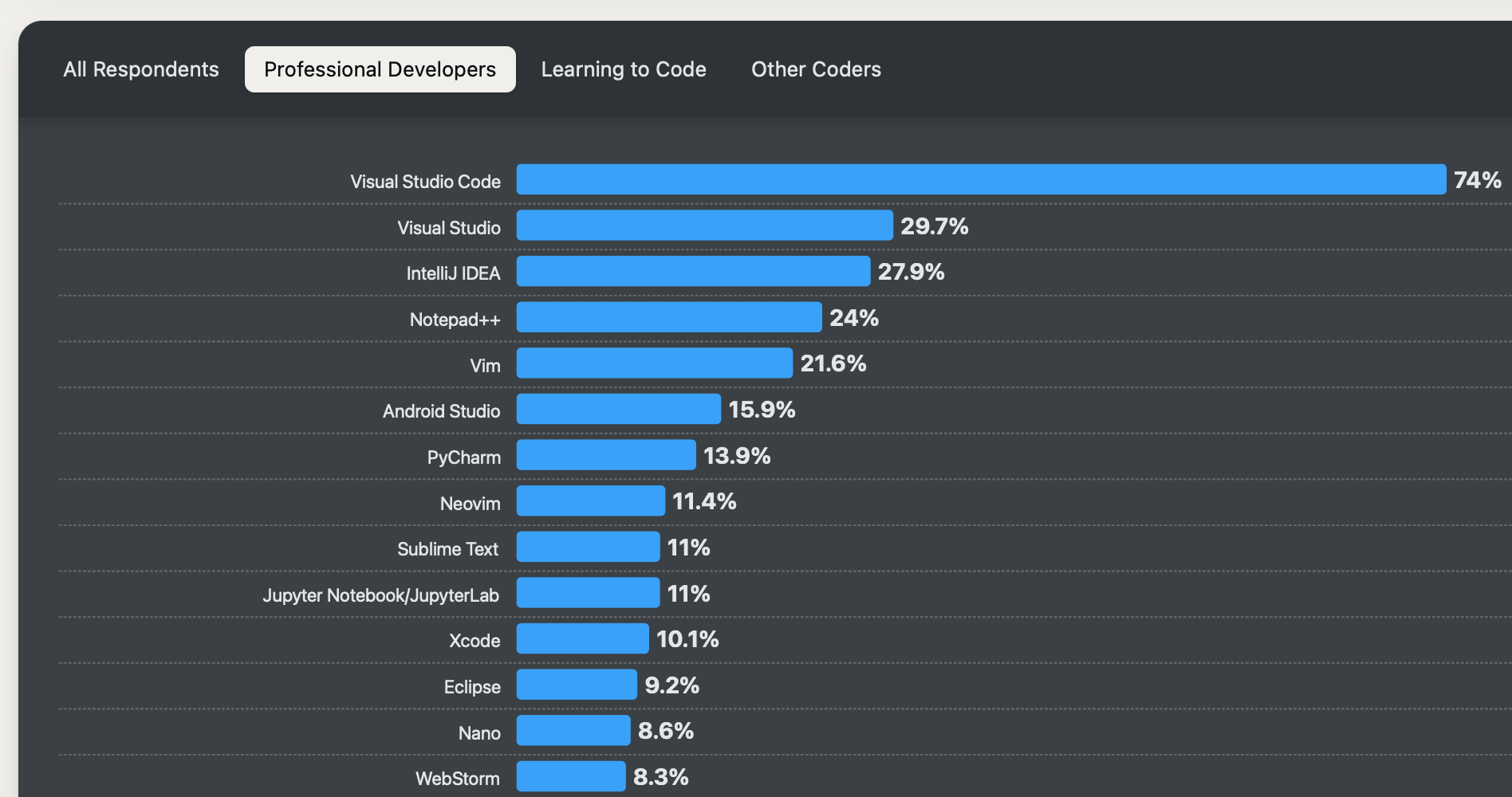Click the Android Studio bar

619,409
